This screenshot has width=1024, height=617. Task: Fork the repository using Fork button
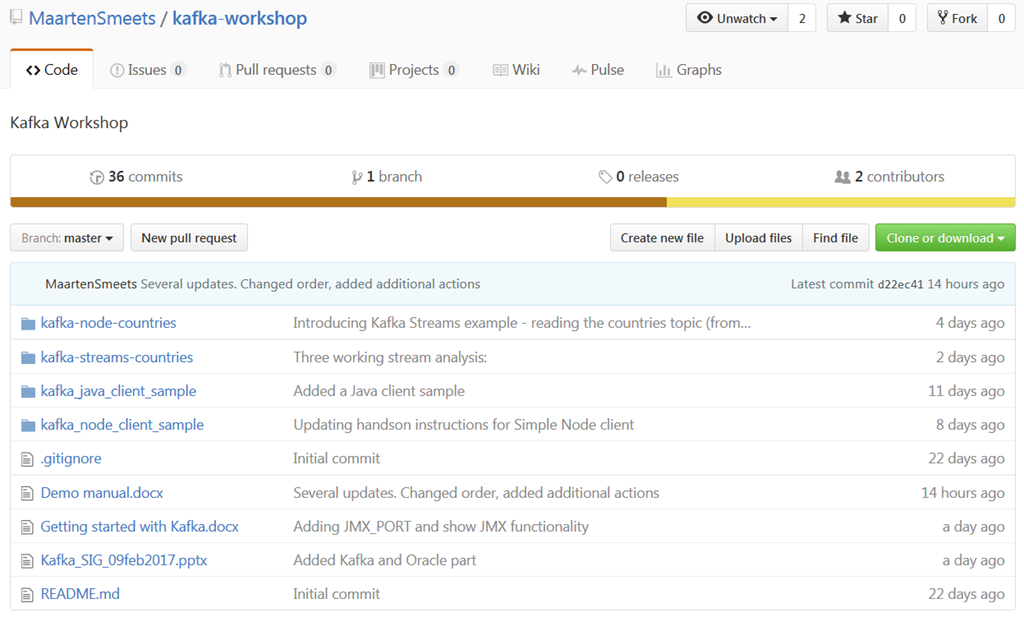coord(957,18)
